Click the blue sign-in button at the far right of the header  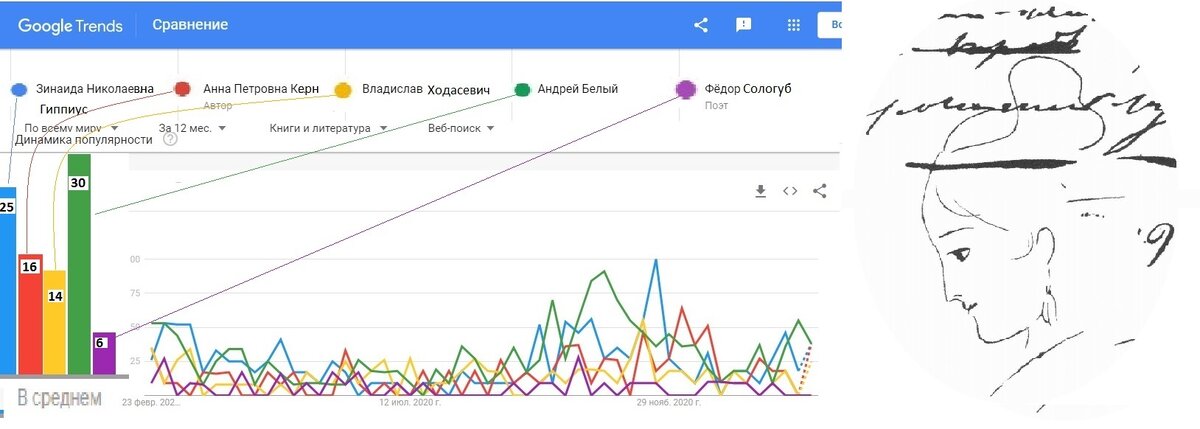(x=830, y=25)
